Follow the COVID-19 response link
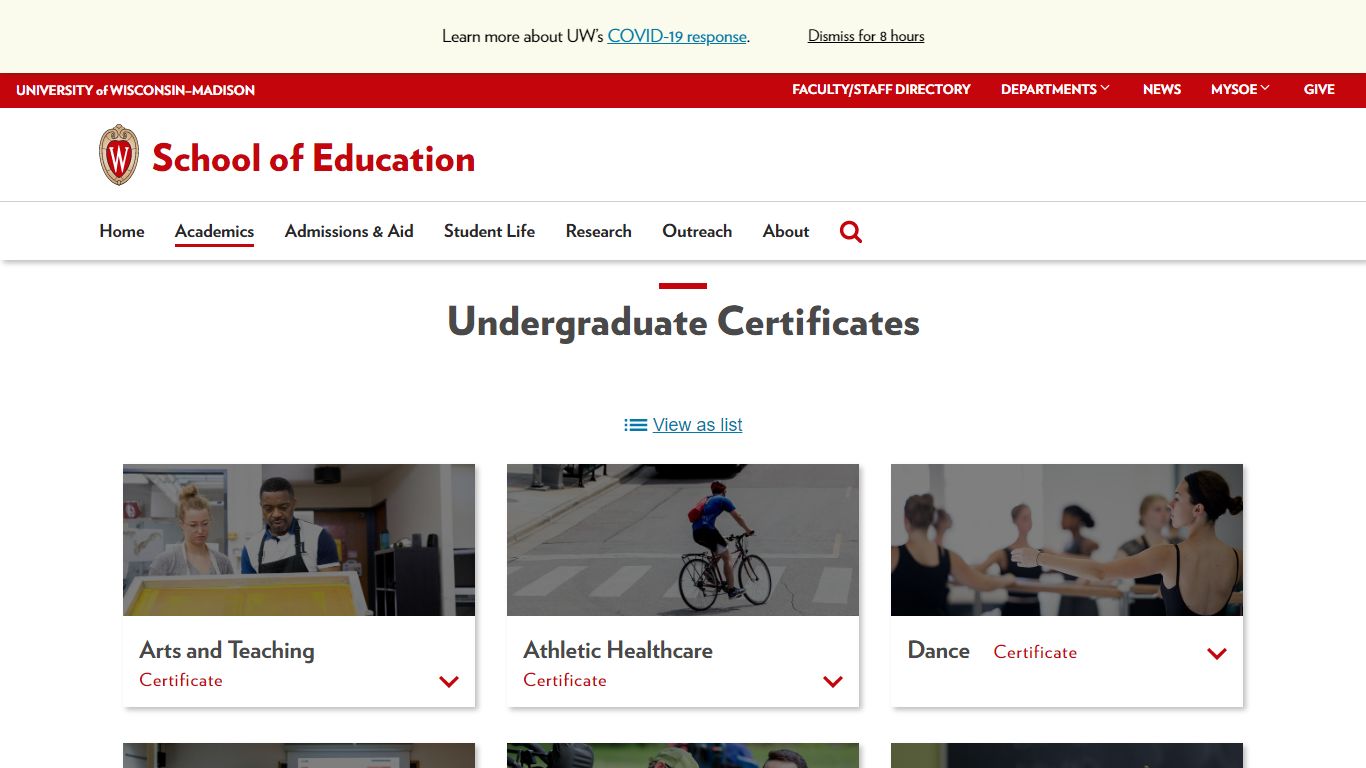The height and width of the screenshot is (768, 1366). (x=677, y=36)
